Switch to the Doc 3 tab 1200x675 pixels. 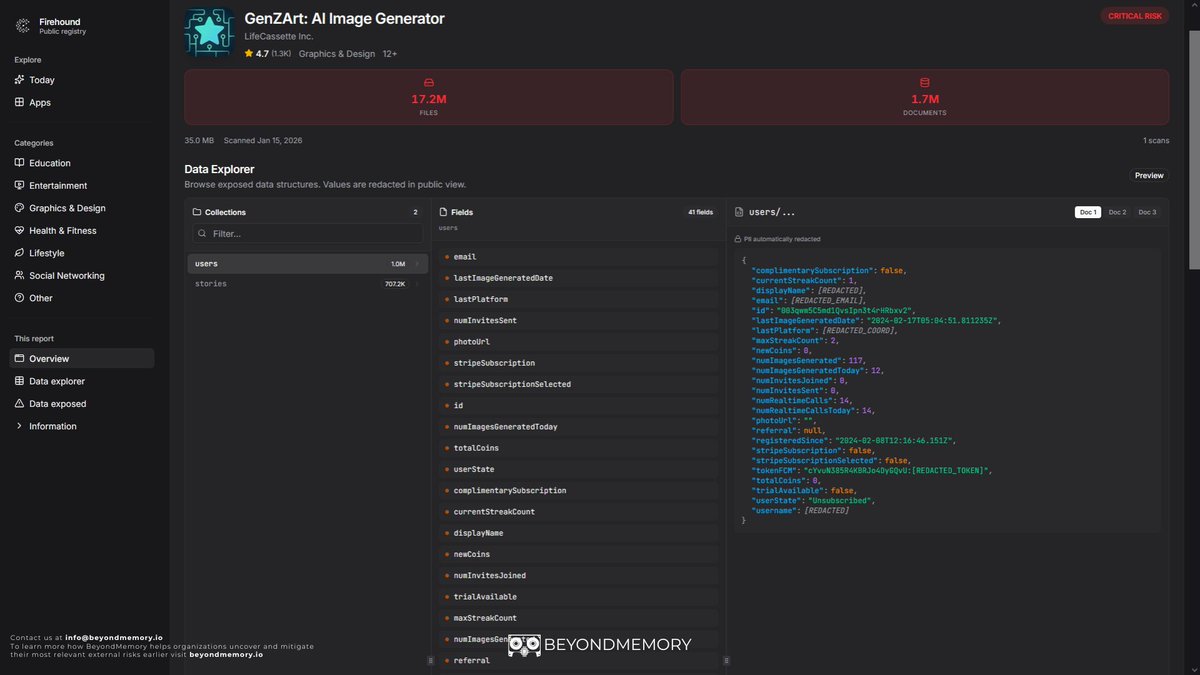[1147, 212]
